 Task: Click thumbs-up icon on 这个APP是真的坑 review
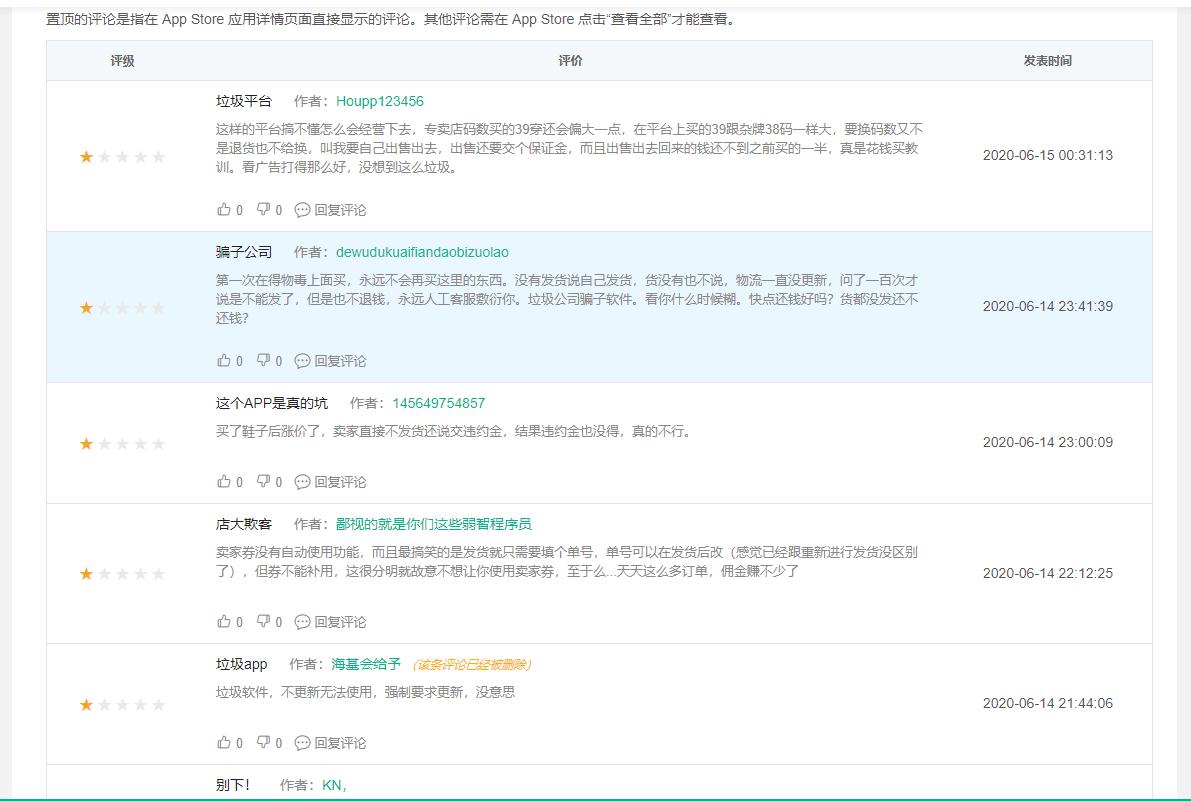click(x=224, y=481)
